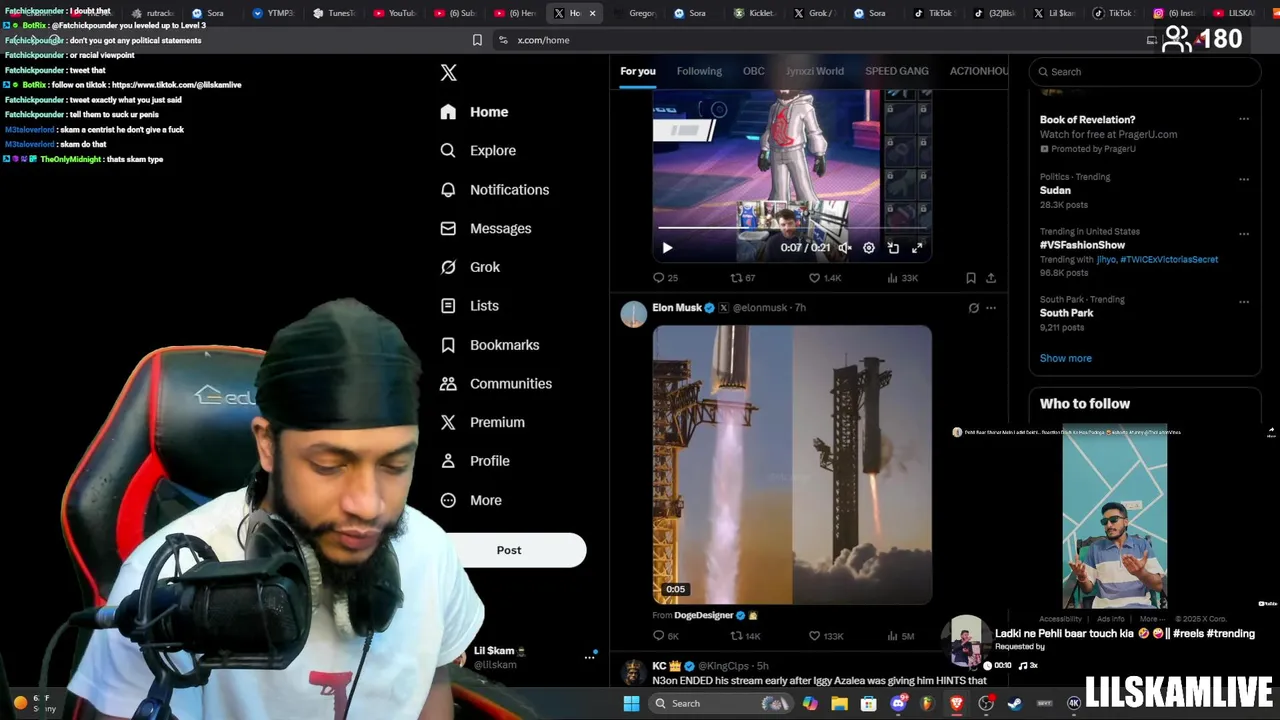Switch to the SPEED GANG tab
Screen dimensions: 1280x720
click(897, 71)
